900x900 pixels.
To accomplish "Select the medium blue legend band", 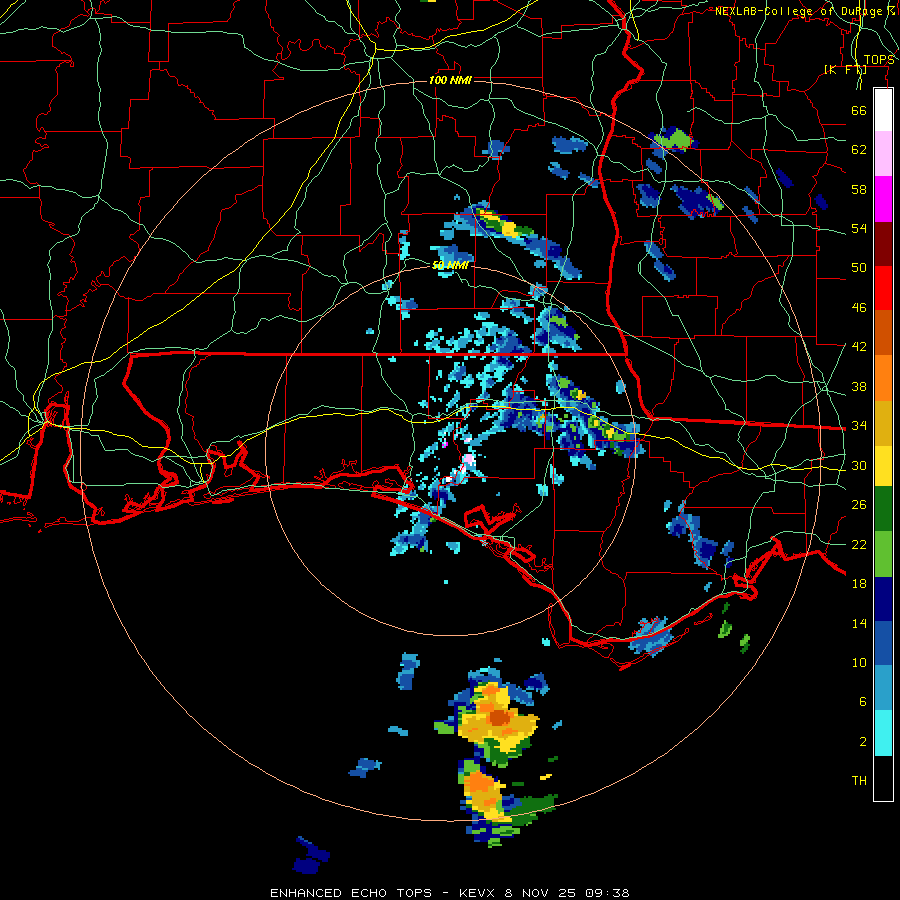I will [883, 643].
